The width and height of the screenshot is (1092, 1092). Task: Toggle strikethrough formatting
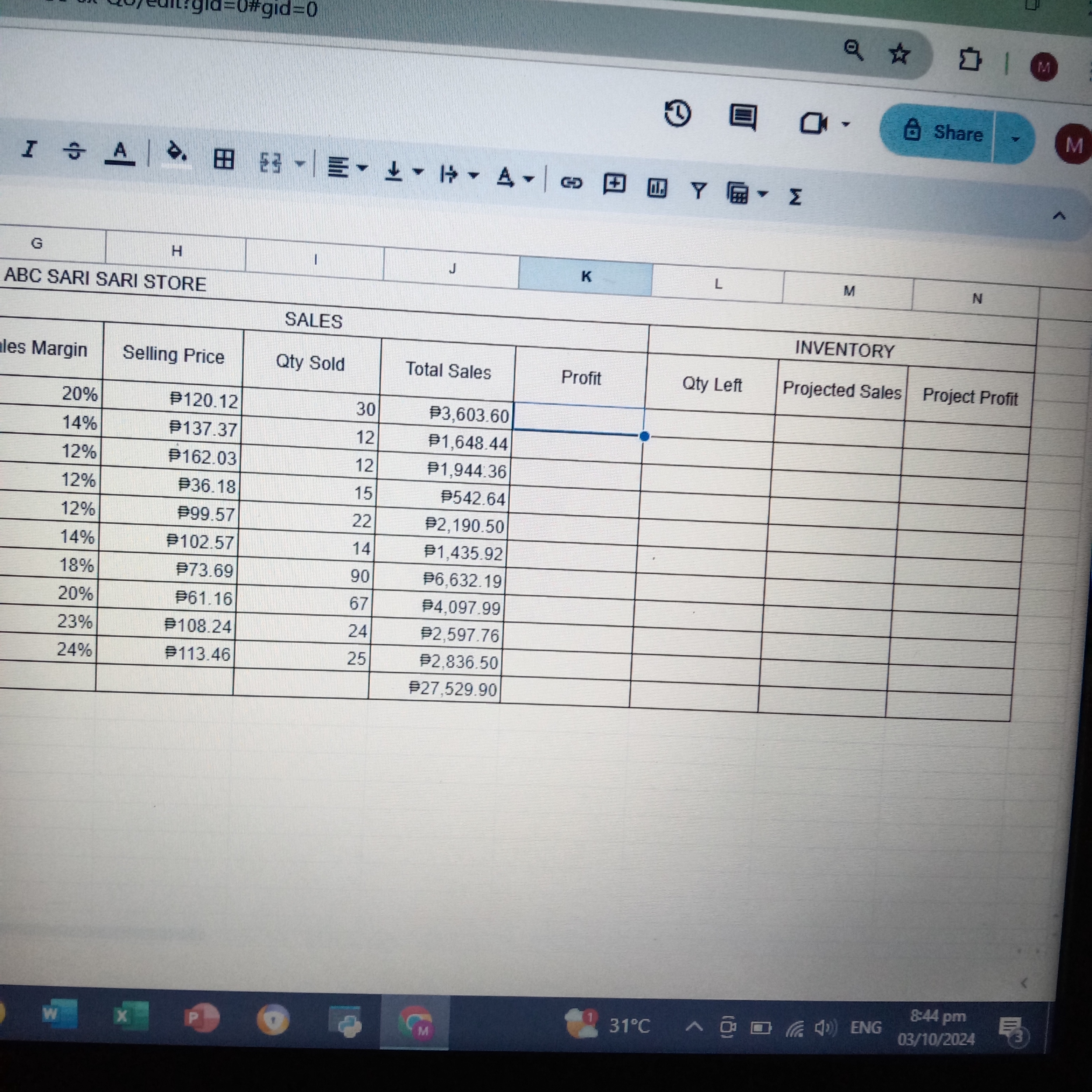pos(74,150)
